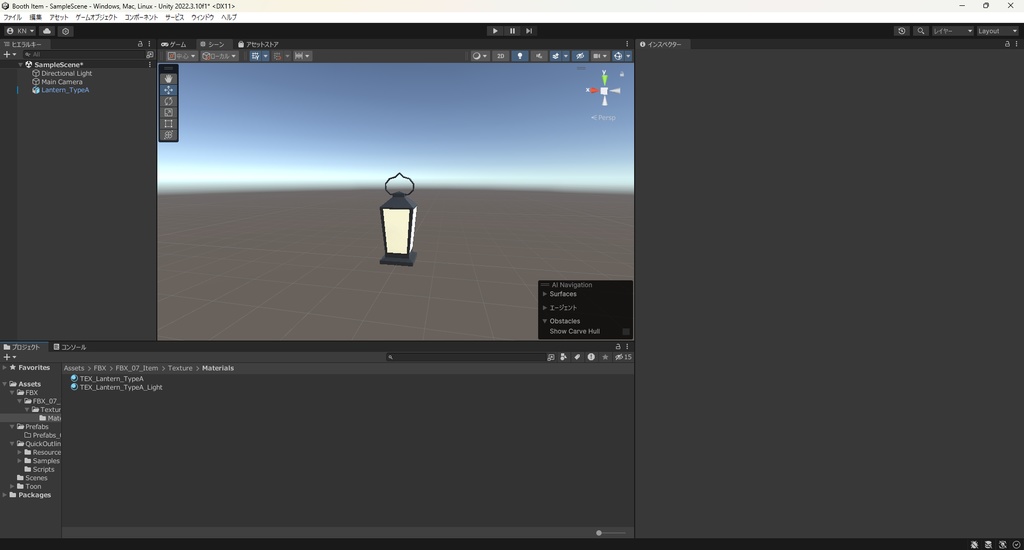The height and width of the screenshot is (550, 1024).
Task: Open global search magnifier icon
Action: point(921,31)
